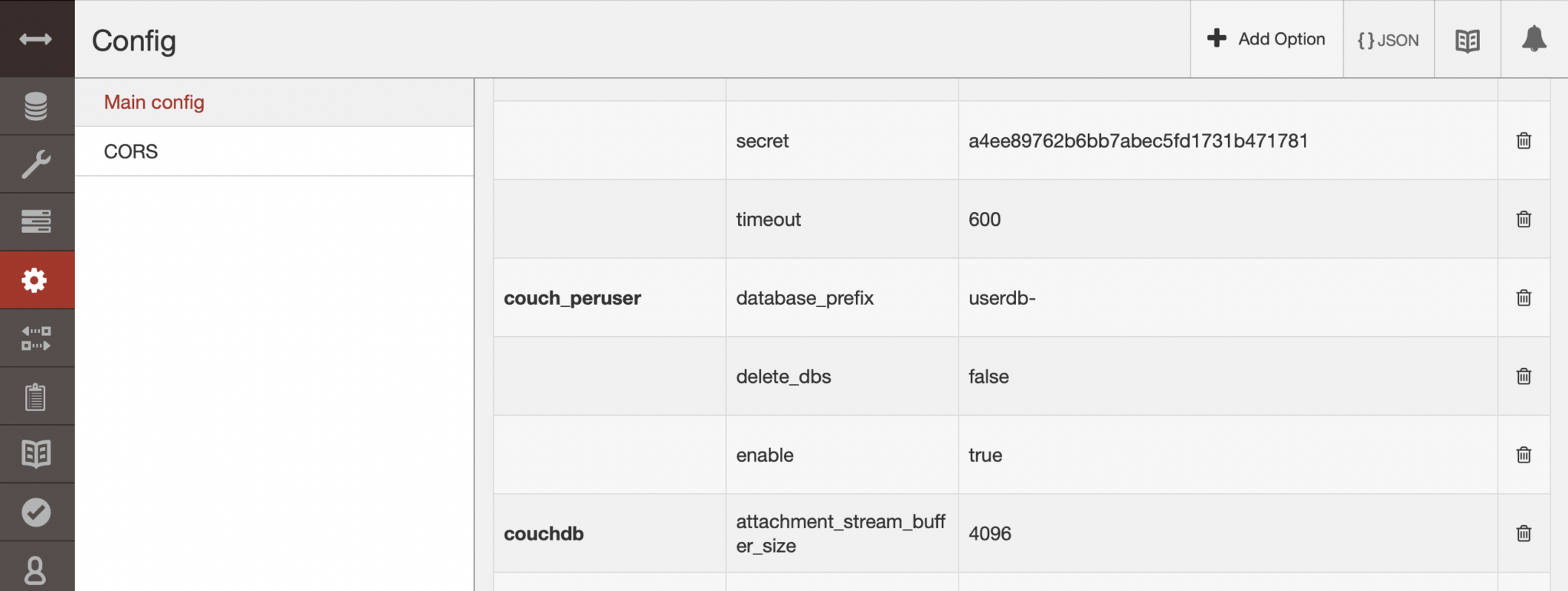1568x591 pixels.
Task: Open the Replication sidebar icon
Action: click(38, 338)
